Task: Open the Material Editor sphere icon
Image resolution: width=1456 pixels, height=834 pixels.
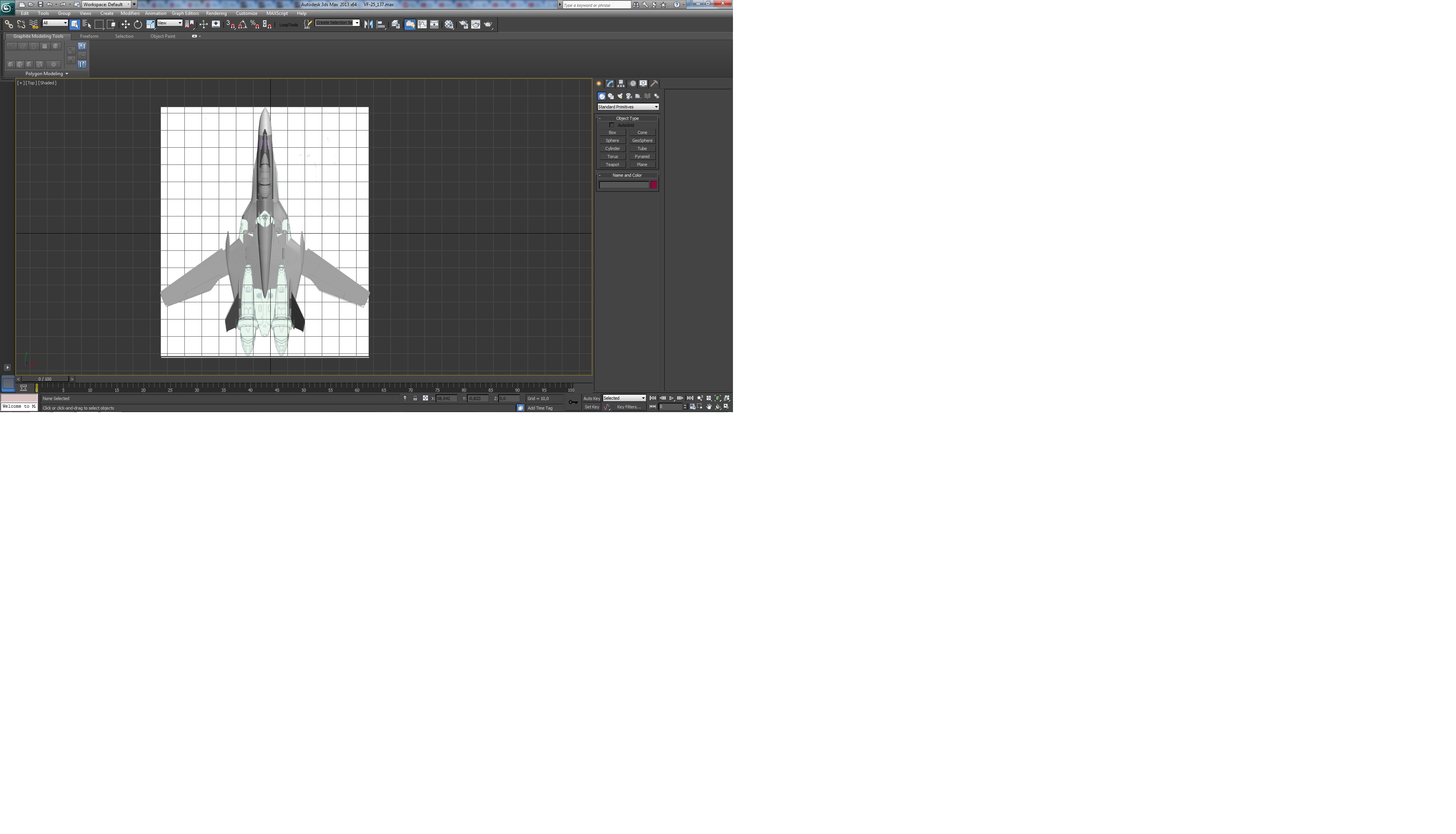Action: coord(449,24)
